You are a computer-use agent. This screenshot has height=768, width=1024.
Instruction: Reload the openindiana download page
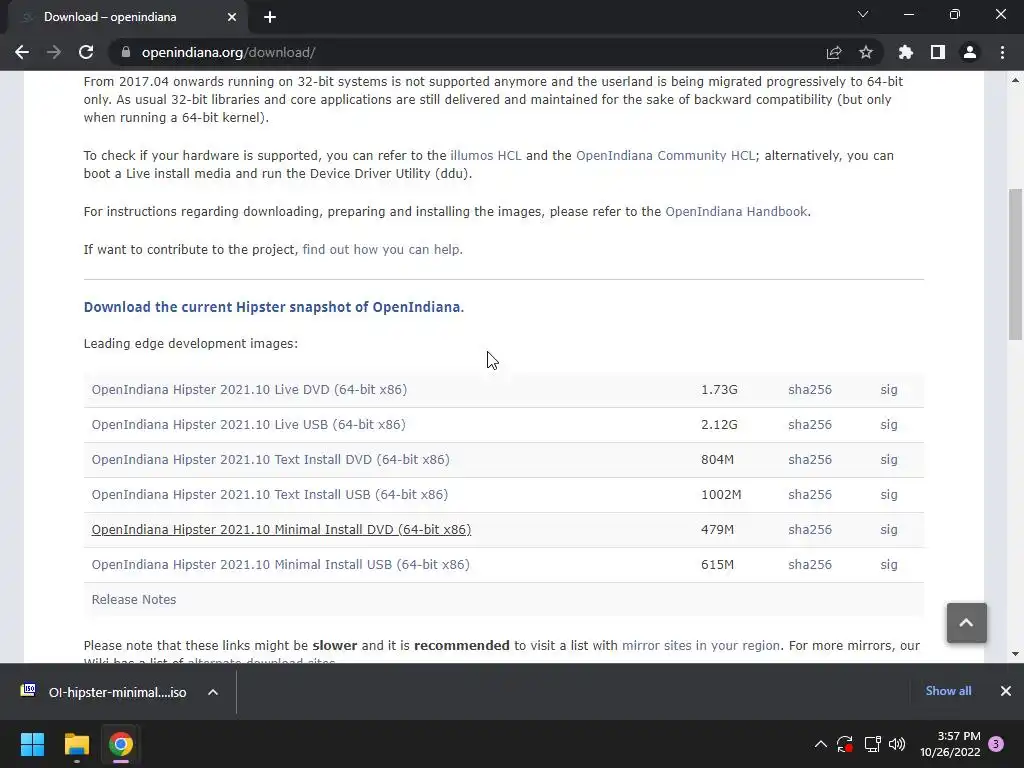[x=86, y=52]
